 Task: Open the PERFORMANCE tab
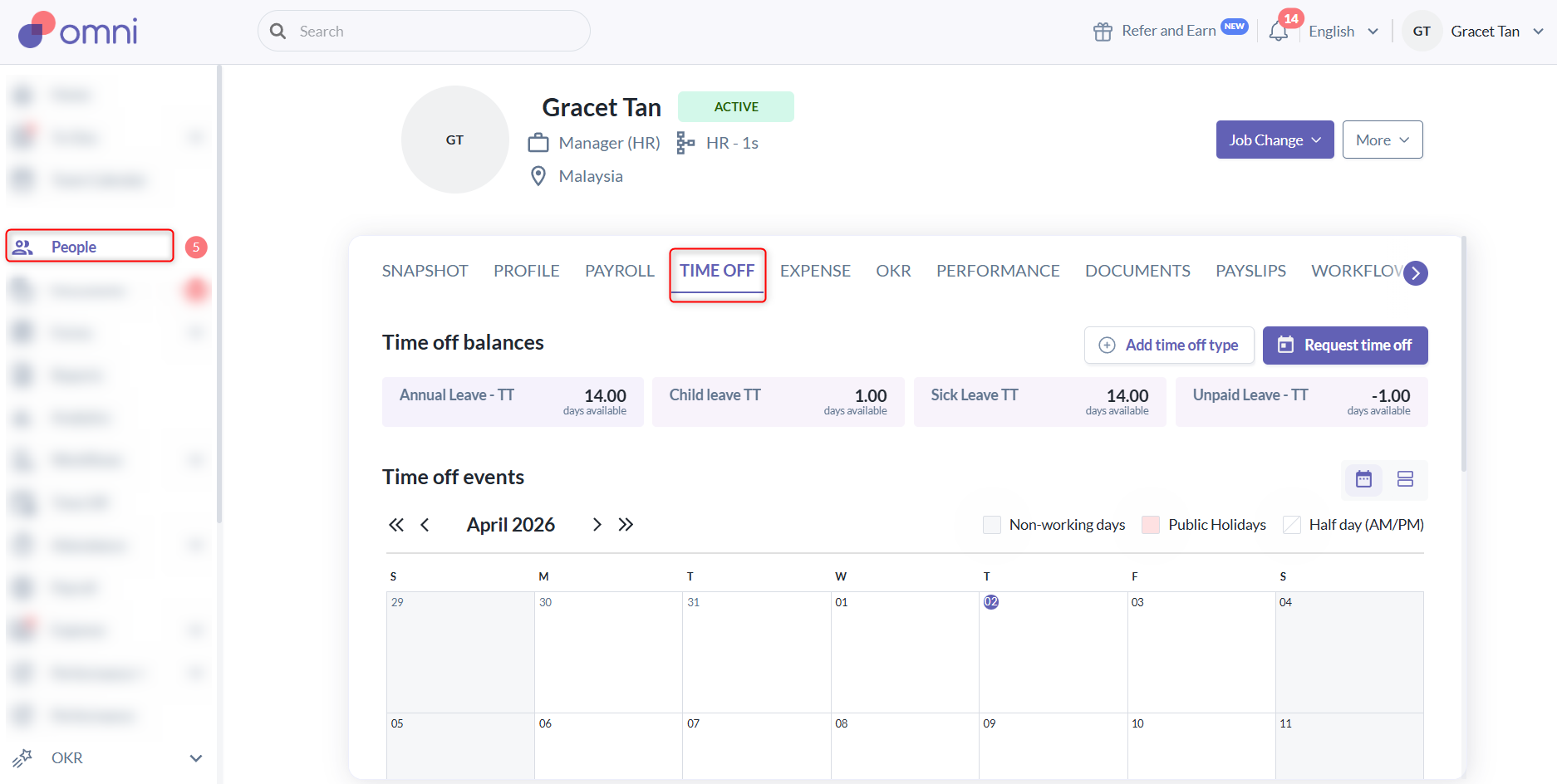(998, 271)
